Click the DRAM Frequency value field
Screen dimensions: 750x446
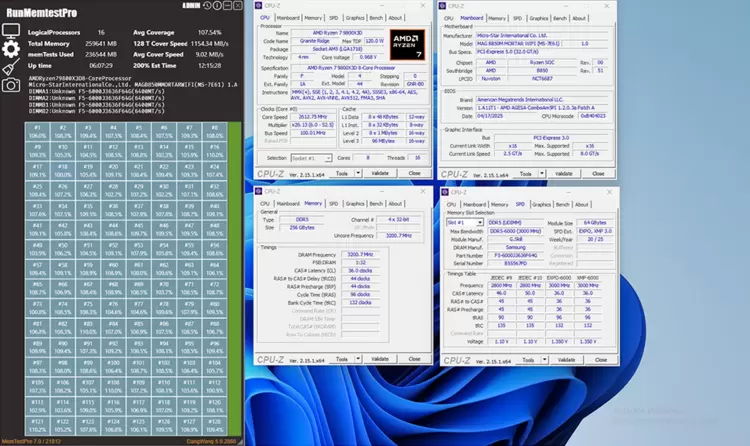tap(358, 255)
